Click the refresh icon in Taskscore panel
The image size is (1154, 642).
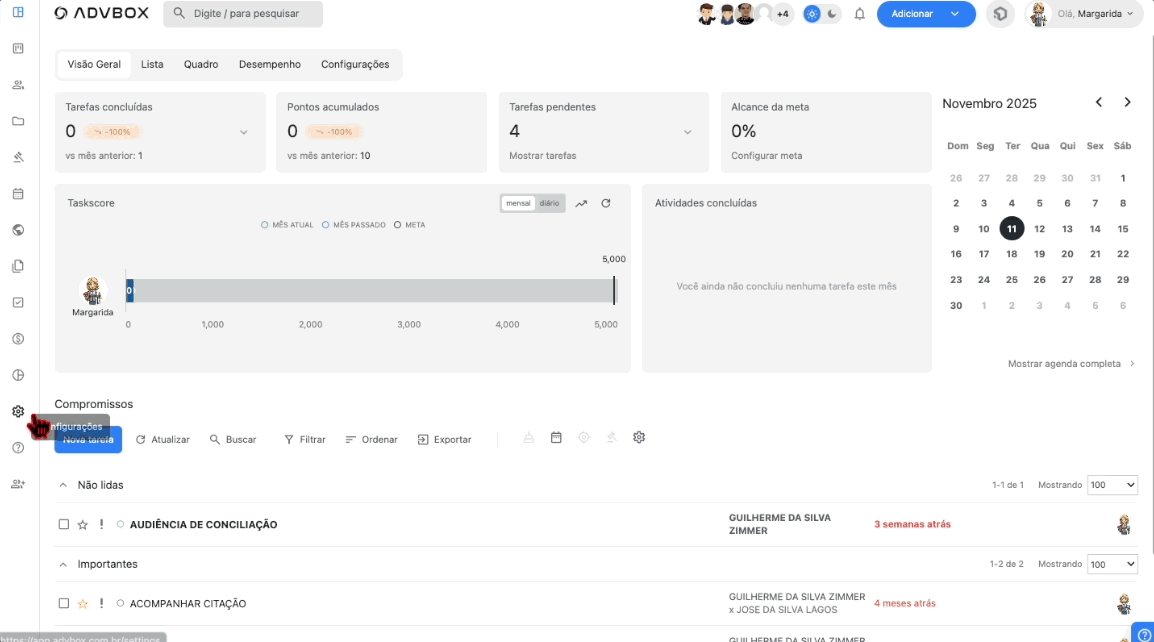(x=605, y=203)
